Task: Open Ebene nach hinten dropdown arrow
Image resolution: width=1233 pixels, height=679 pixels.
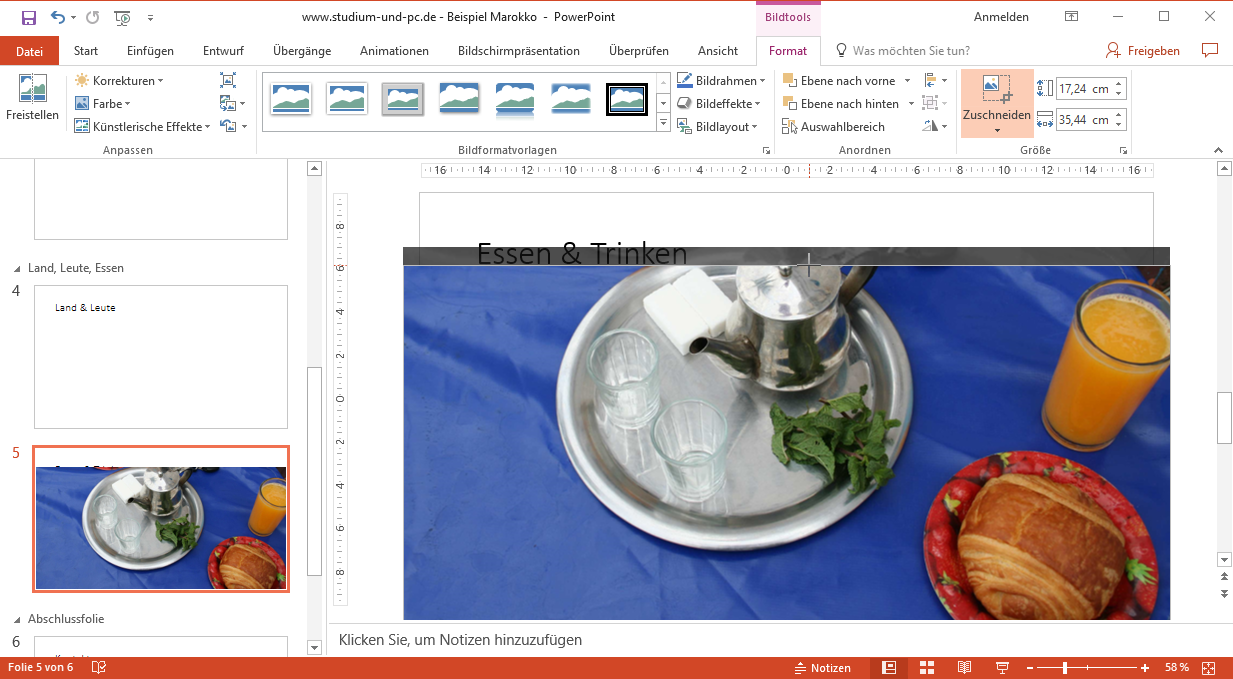Action: [910, 103]
